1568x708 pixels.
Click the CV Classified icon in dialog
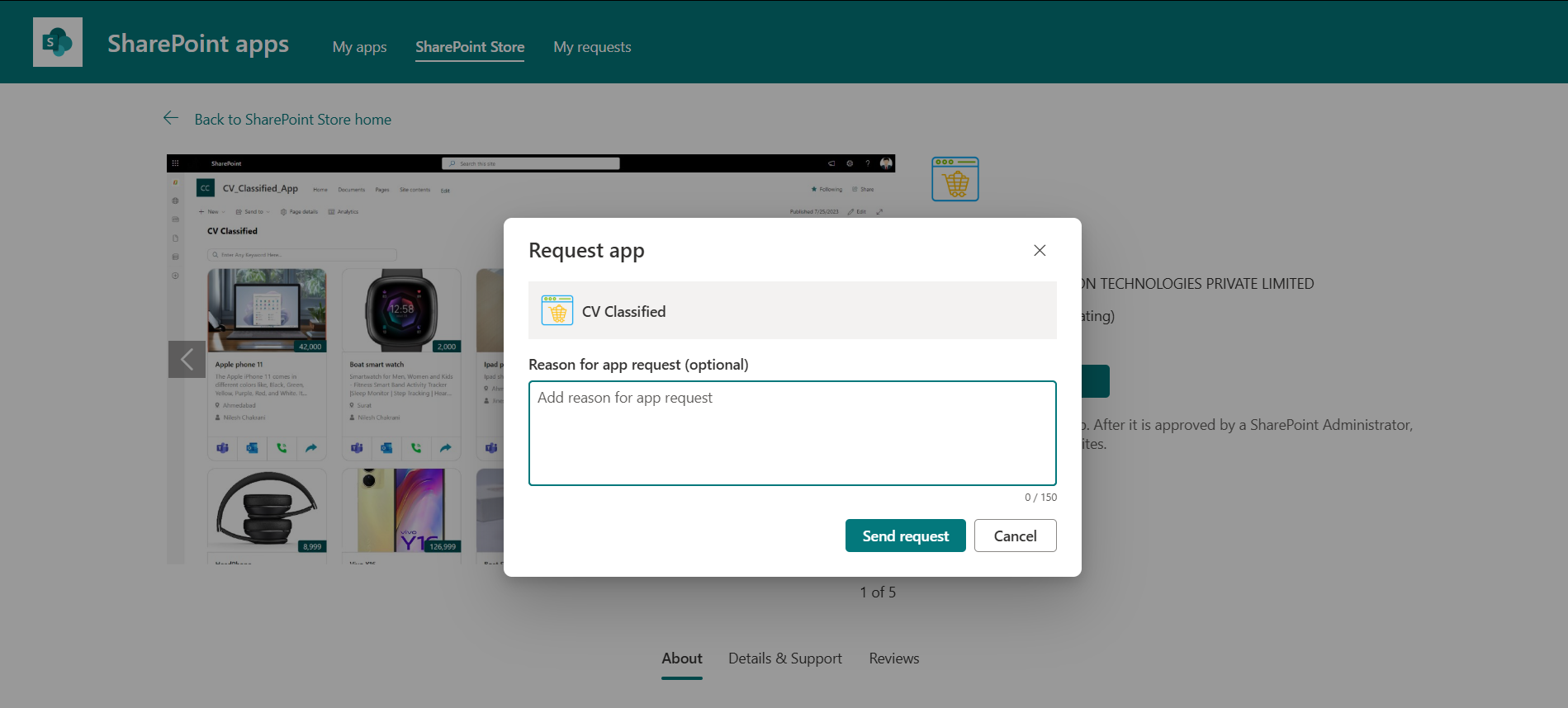[557, 310]
